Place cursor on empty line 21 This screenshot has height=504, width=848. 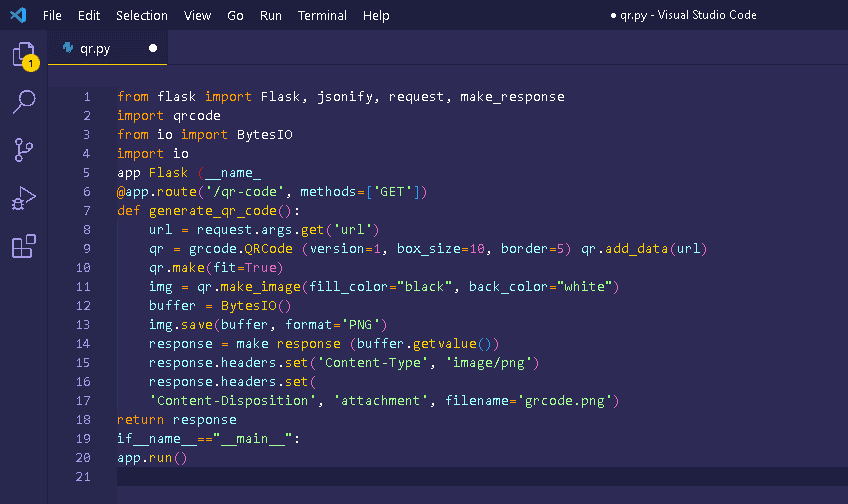pyautogui.click(x=482, y=477)
